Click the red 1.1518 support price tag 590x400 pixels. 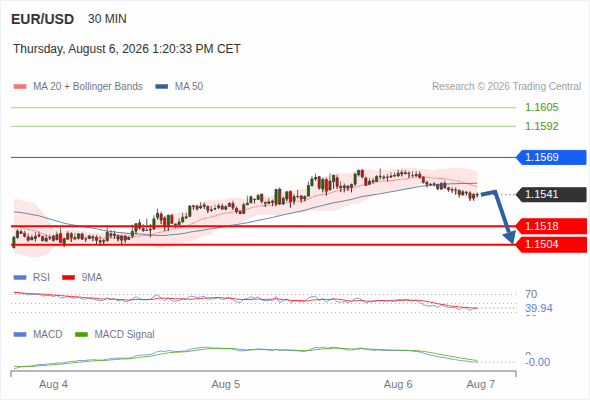pos(551,226)
